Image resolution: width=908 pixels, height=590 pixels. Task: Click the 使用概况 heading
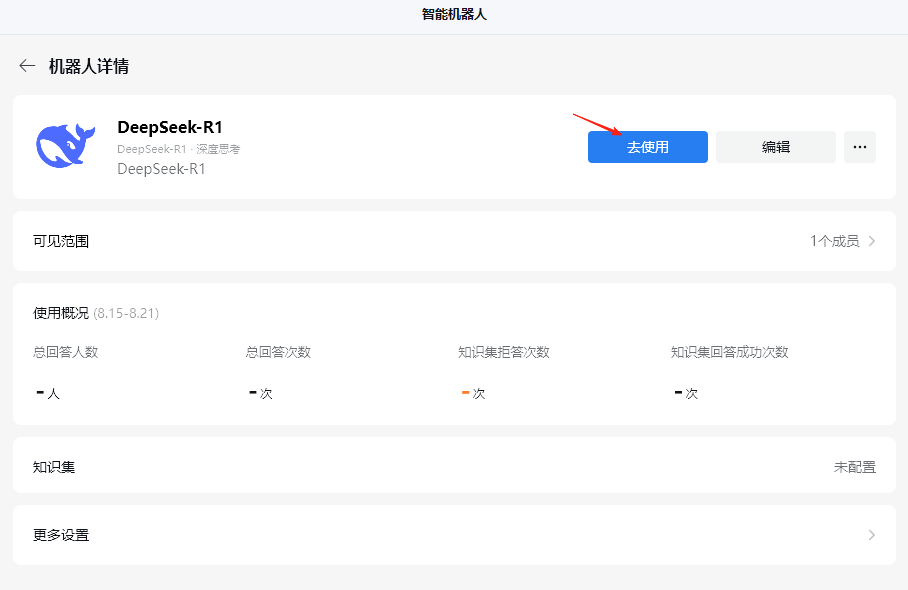(61, 313)
